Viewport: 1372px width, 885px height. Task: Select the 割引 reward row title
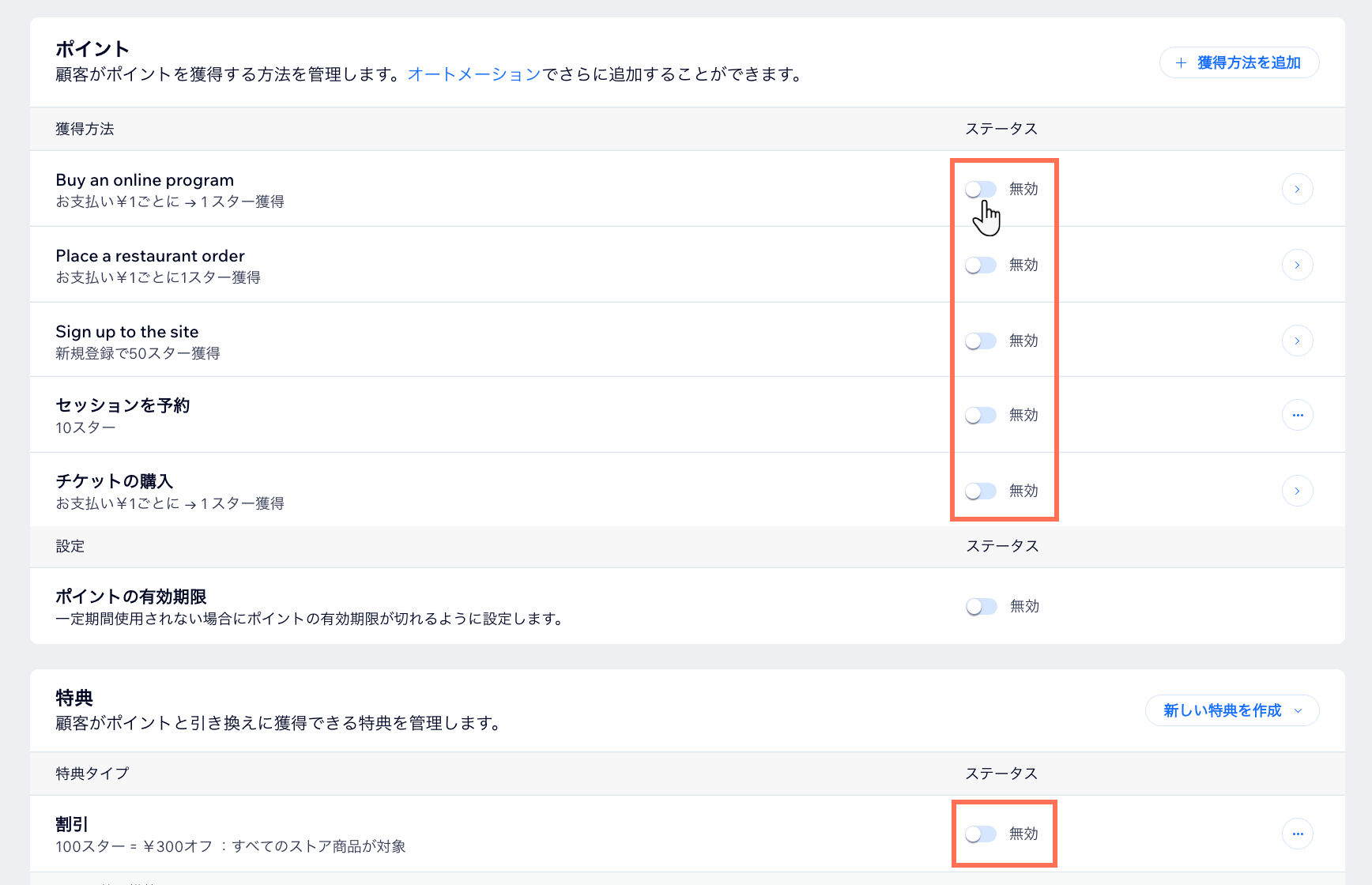72,824
